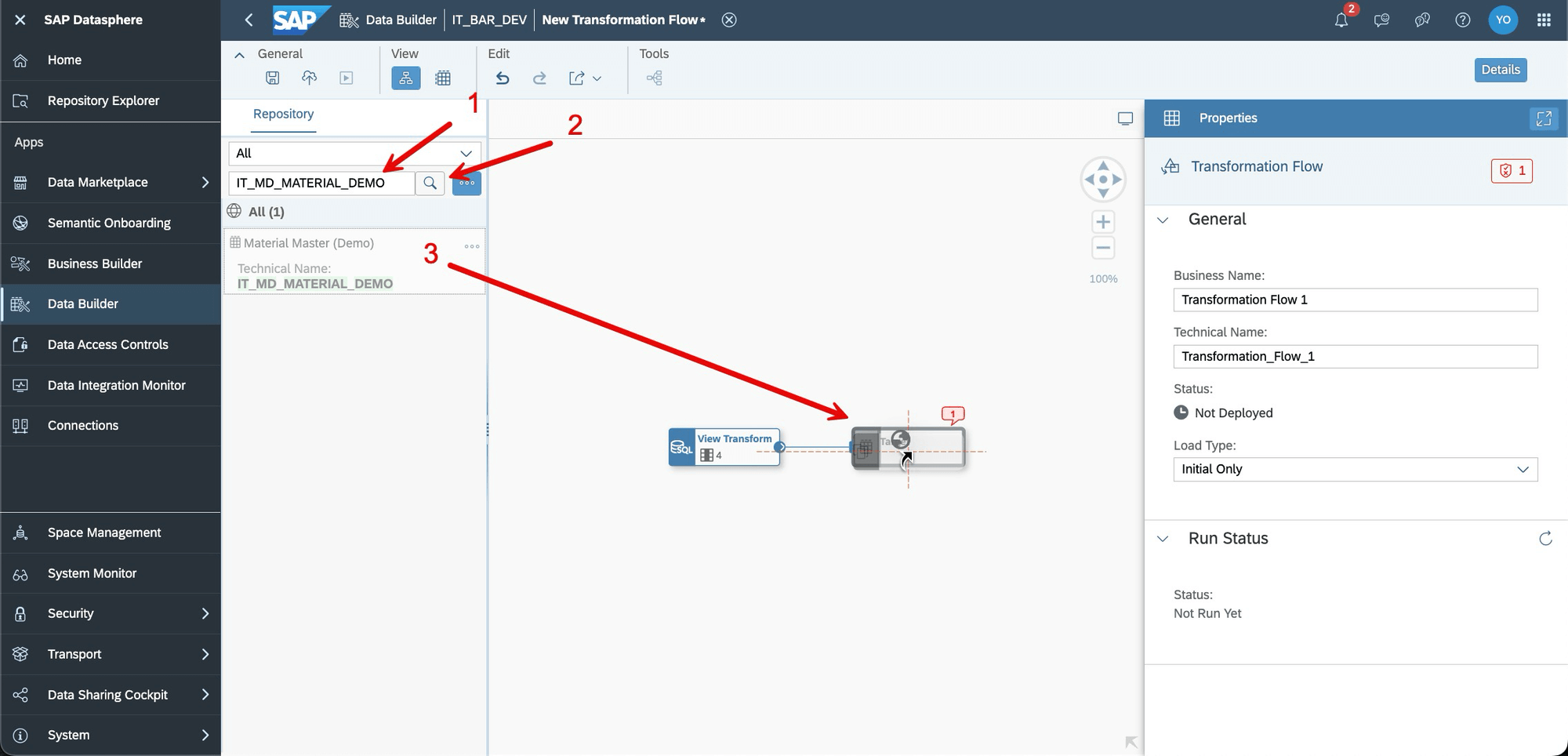Screen dimensions: 1568x756
Task: Open validation messages badge showing 1
Action: coord(1512,170)
